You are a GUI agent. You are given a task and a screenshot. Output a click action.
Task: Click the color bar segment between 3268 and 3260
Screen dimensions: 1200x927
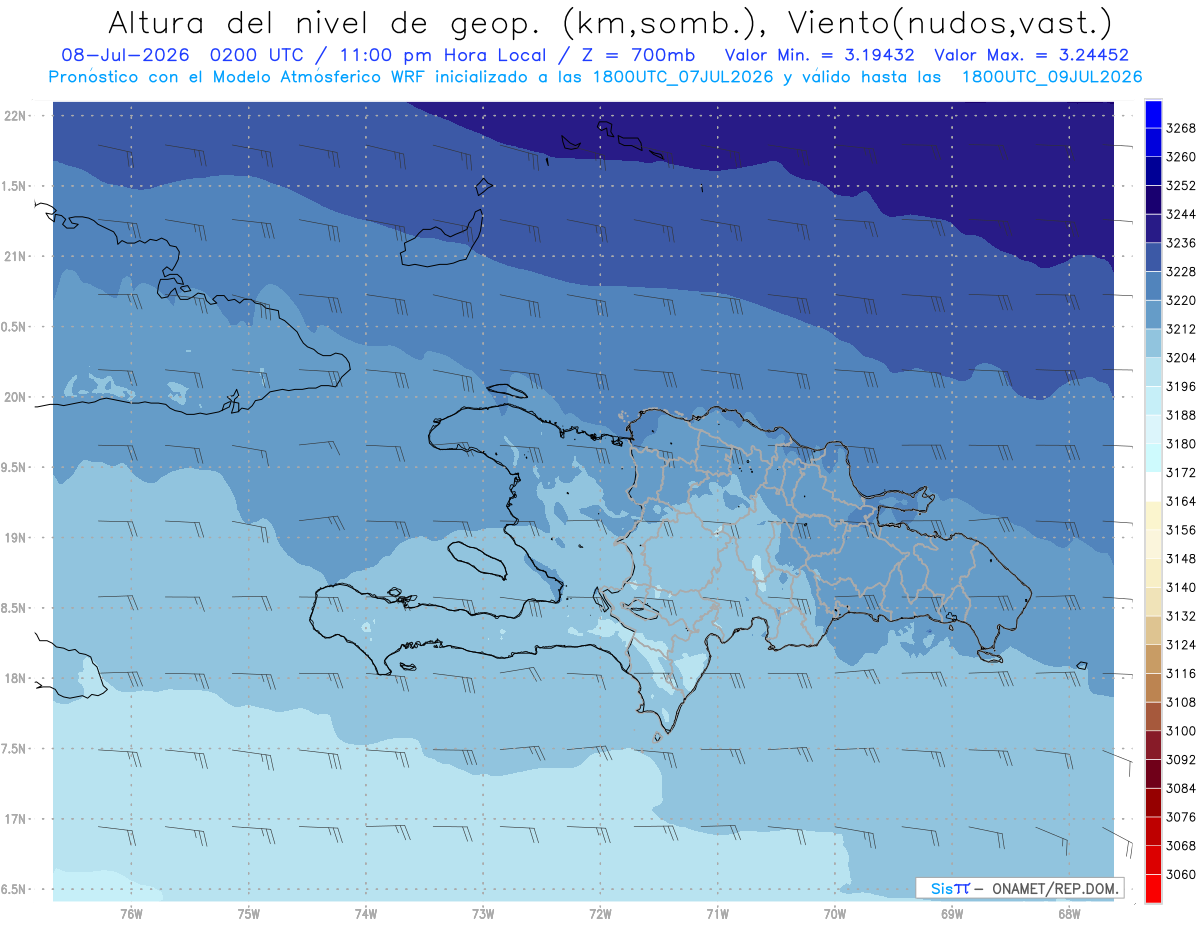click(1152, 142)
